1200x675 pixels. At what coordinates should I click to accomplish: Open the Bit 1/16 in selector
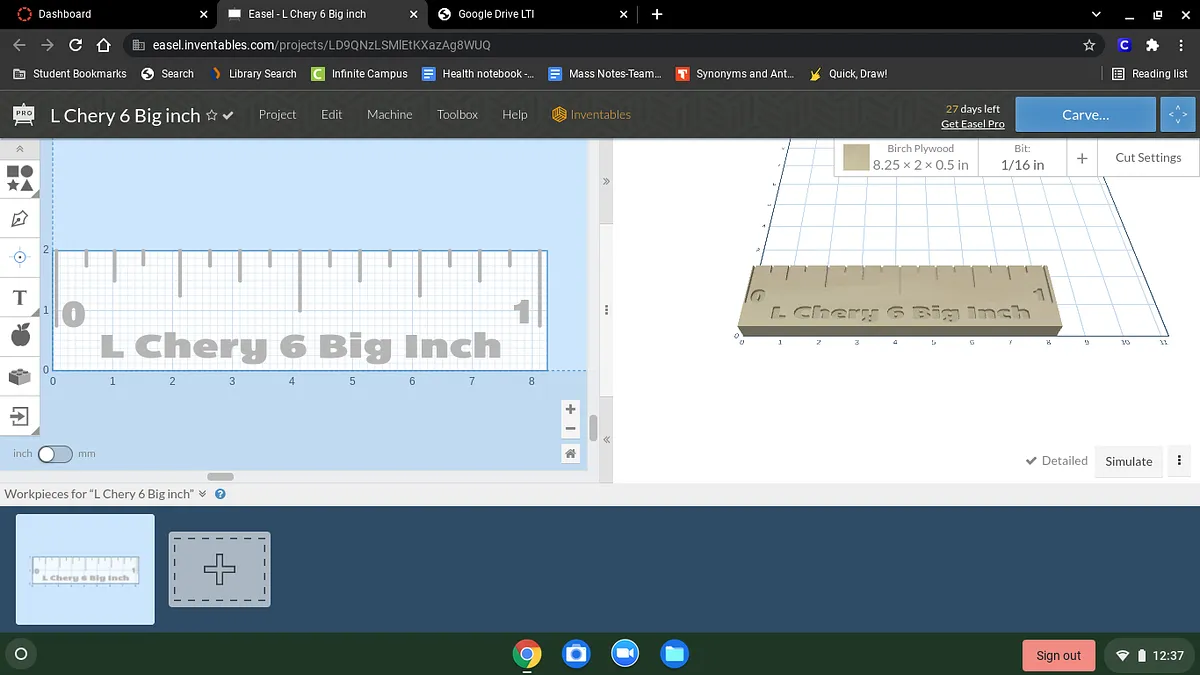[1022, 158]
